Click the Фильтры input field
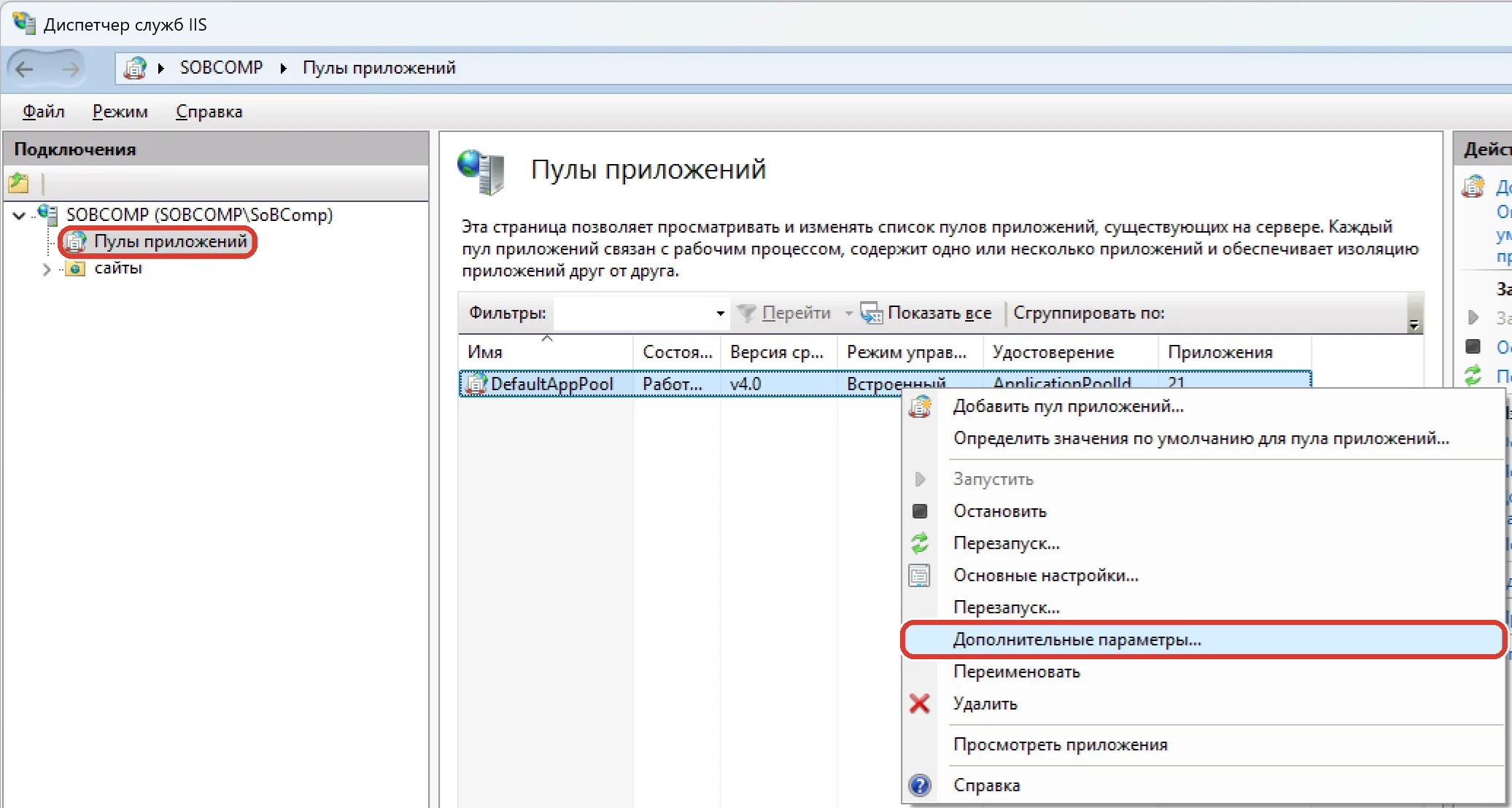Screen dimensions: 1512x808 click(x=635, y=313)
